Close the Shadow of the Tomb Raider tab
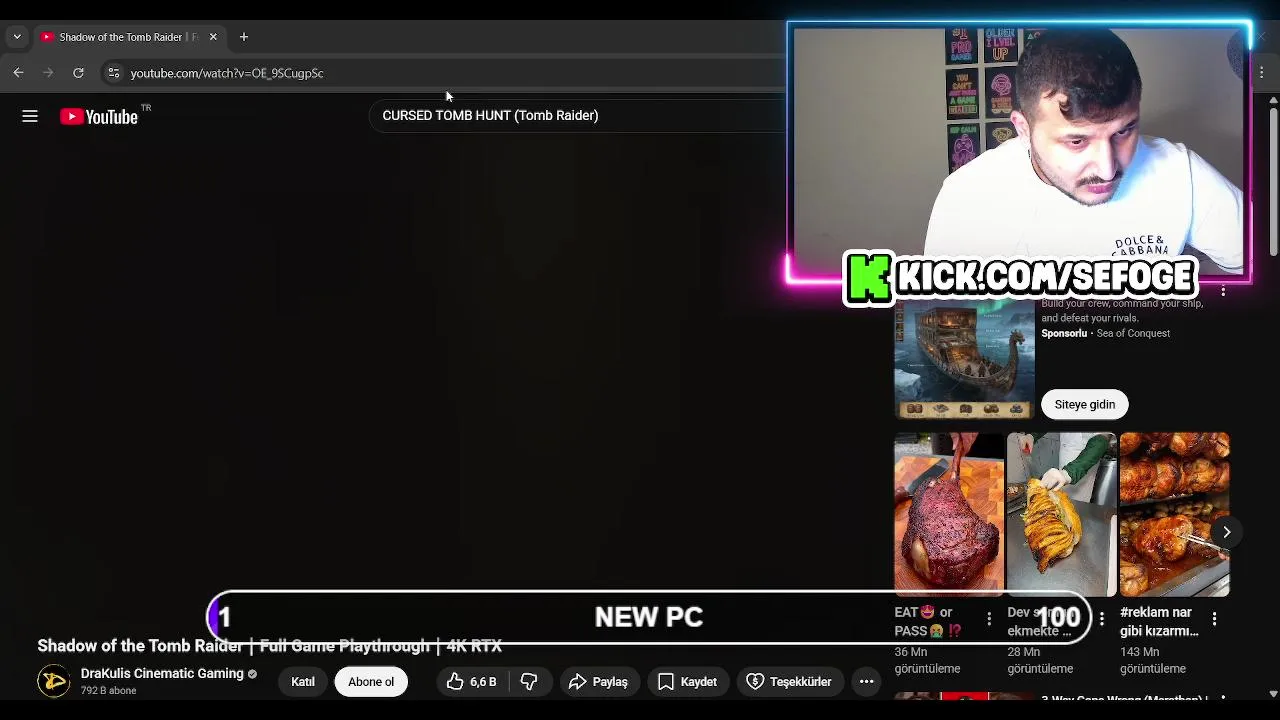The image size is (1280, 720). (x=212, y=37)
